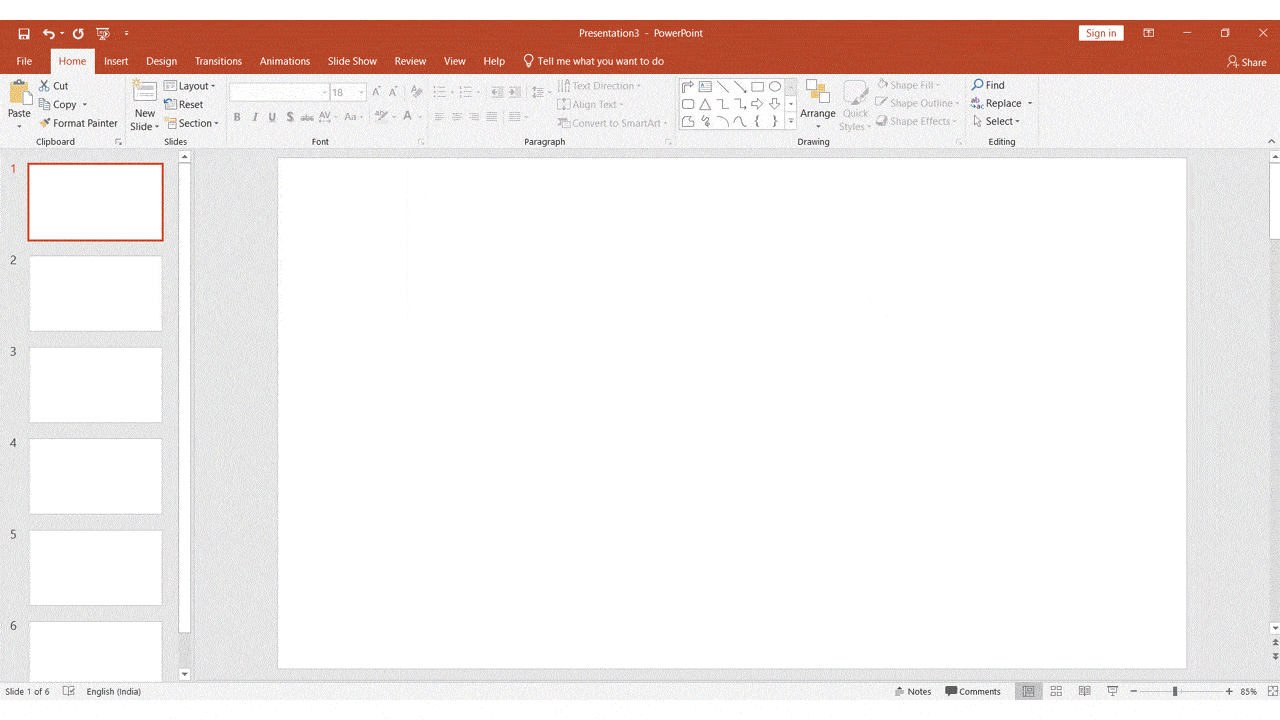
Task: Customize Quick Access Toolbar dropdown
Action: (127, 34)
